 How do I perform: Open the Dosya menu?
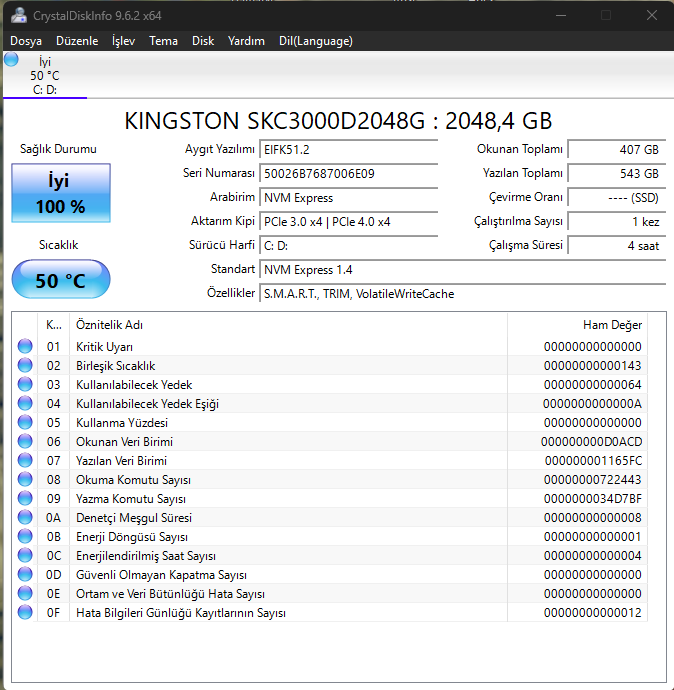pos(26,41)
